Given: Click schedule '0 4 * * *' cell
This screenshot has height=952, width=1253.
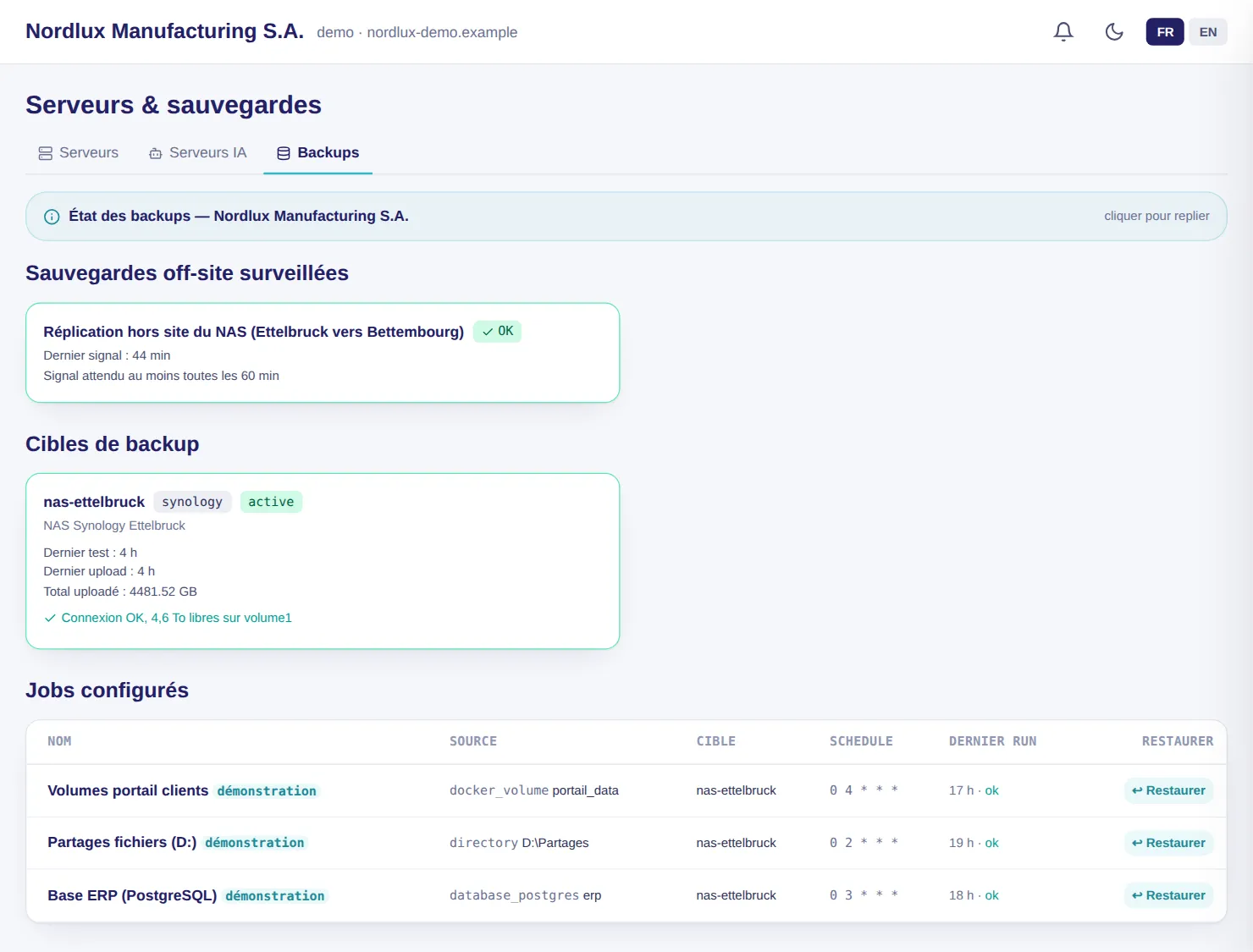Looking at the screenshot, I should pos(864,790).
